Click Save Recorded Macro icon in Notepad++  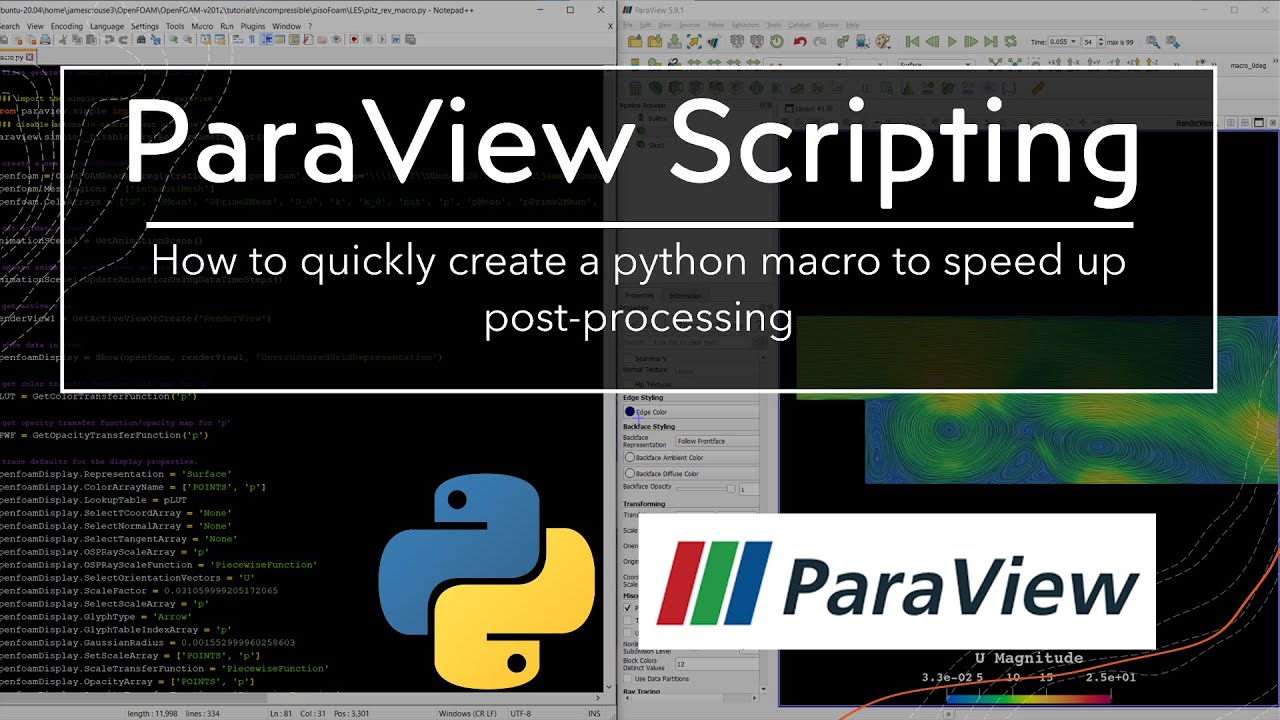tap(410, 40)
